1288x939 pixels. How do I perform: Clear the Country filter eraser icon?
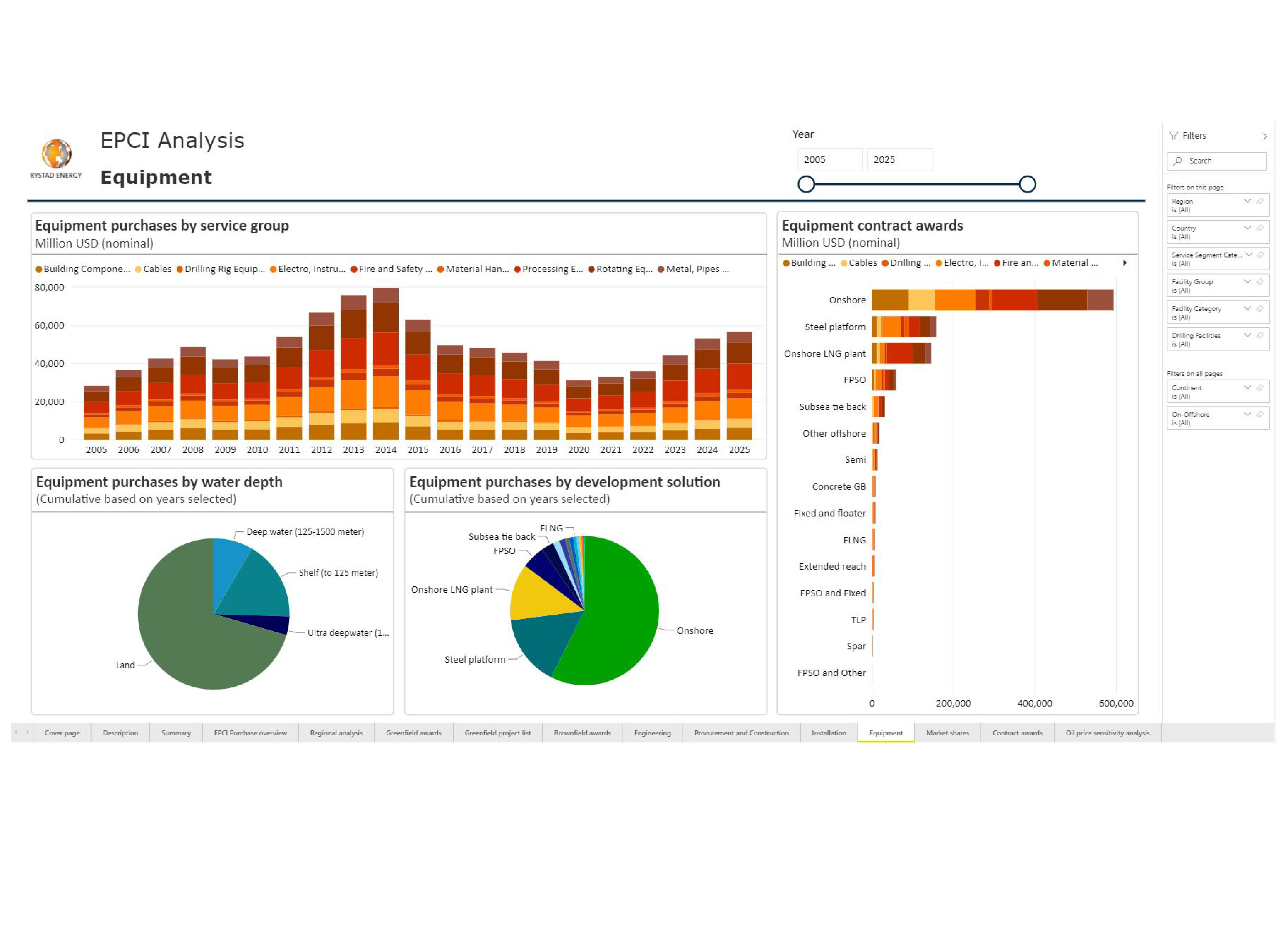(x=1260, y=228)
